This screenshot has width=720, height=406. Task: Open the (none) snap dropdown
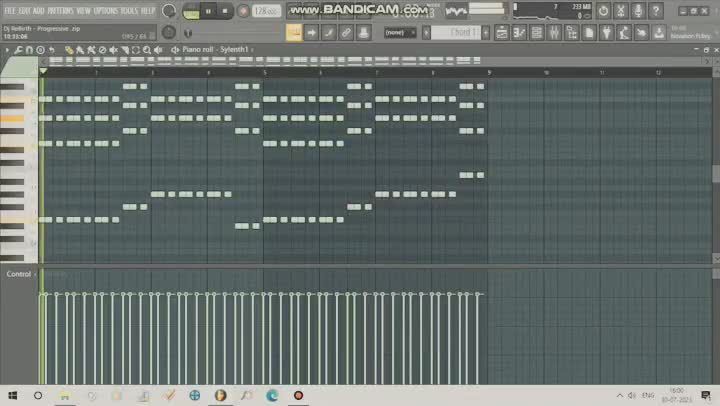[x=401, y=33]
